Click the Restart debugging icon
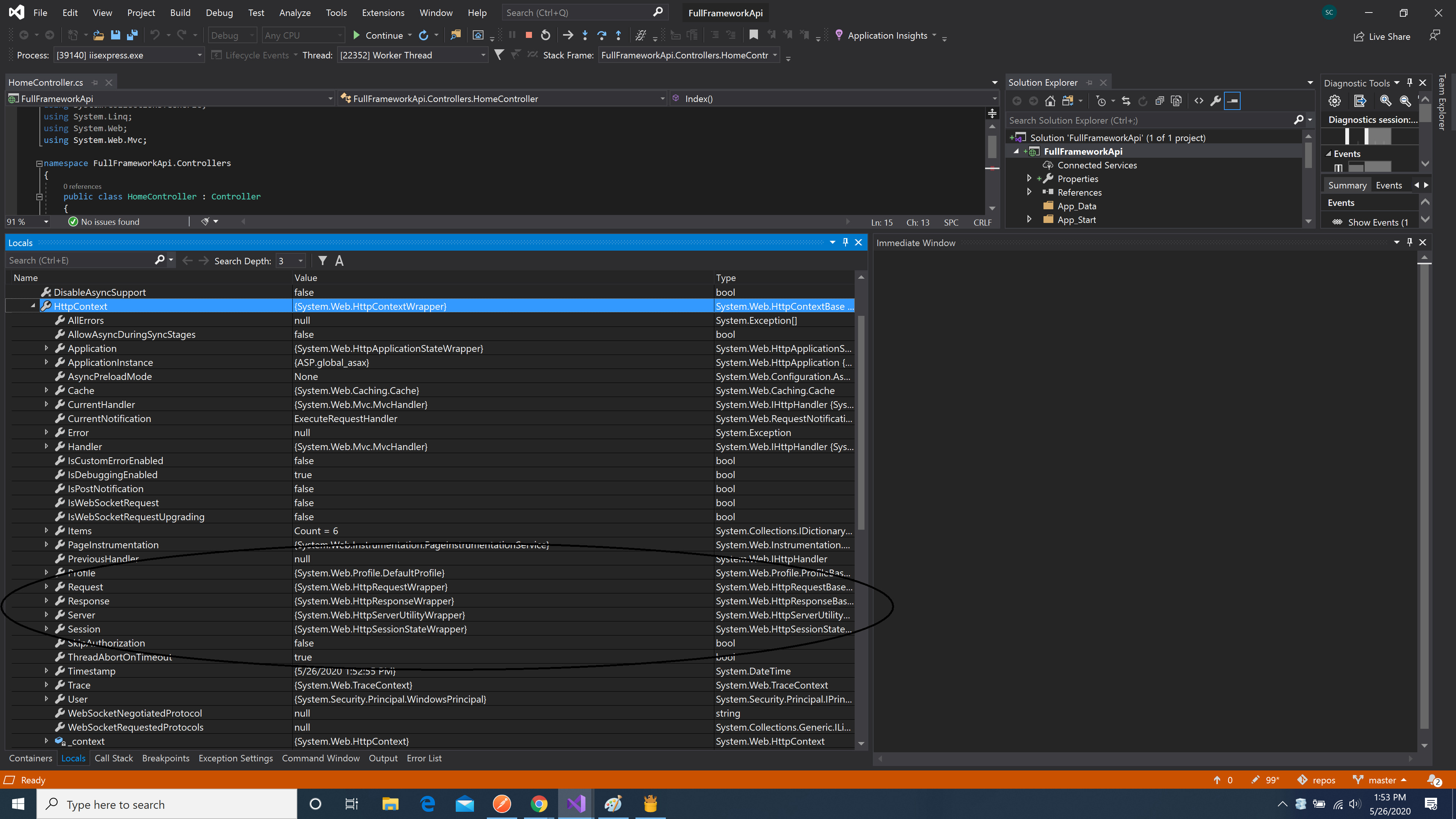This screenshot has height=819, width=1456. (546, 35)
